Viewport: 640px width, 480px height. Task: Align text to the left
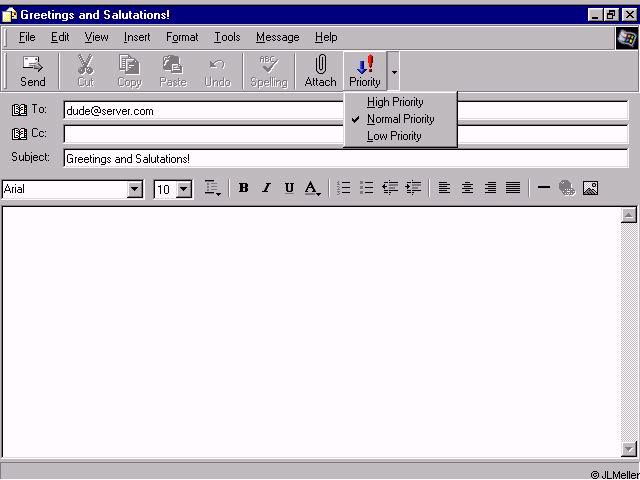[444, 188]
